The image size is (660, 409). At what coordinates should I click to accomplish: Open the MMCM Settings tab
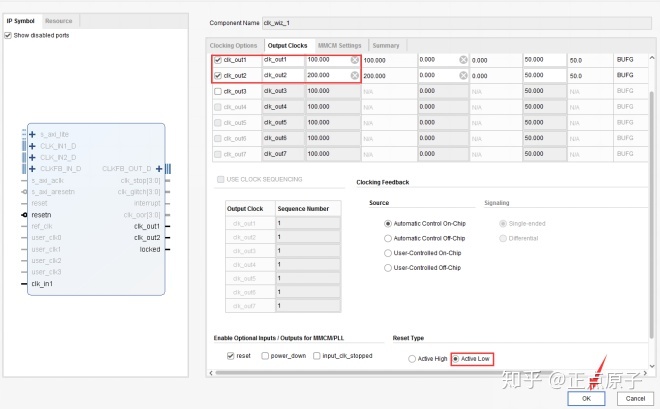coord(340,45)
